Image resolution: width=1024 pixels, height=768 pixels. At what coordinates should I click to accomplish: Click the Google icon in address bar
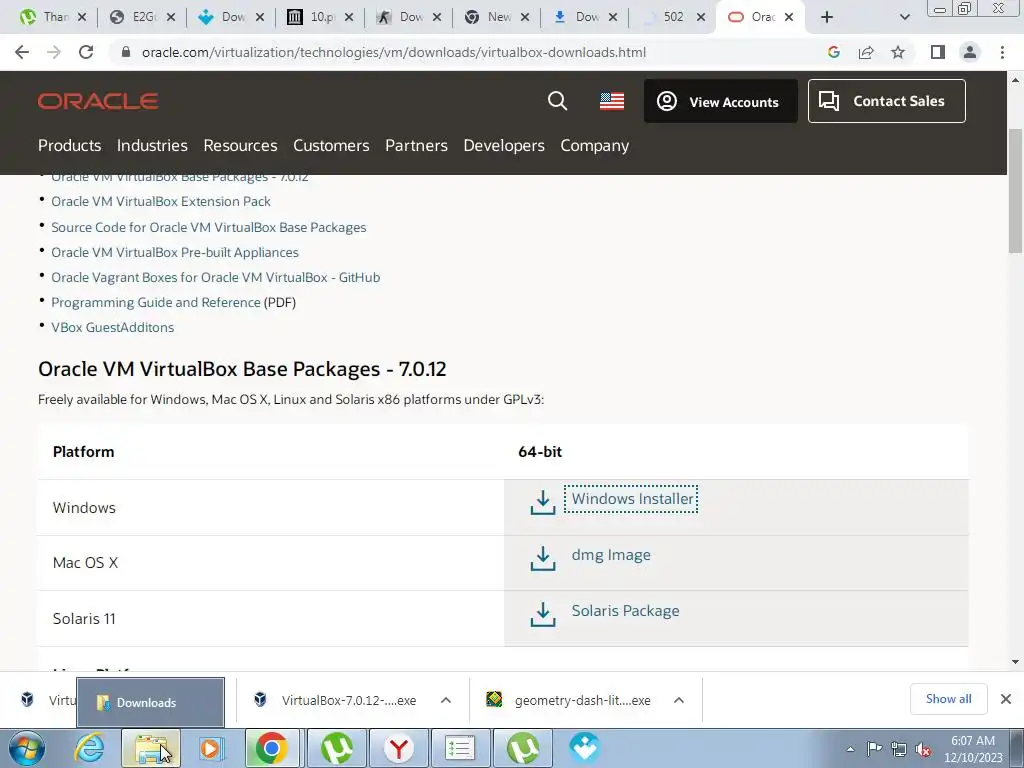point(833,52)
